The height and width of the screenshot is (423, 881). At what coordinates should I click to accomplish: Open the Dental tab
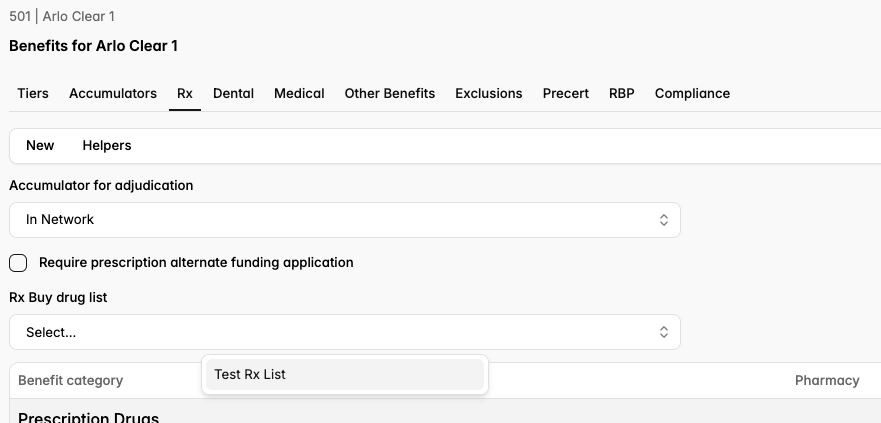[x=233, y=93]
